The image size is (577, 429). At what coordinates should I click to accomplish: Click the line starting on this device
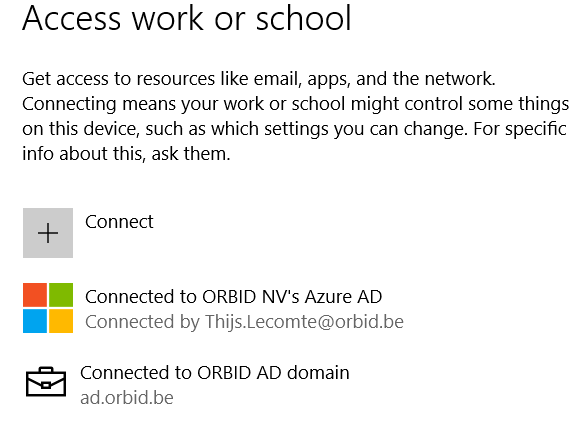pyautogui.click(x=294, y=129)
